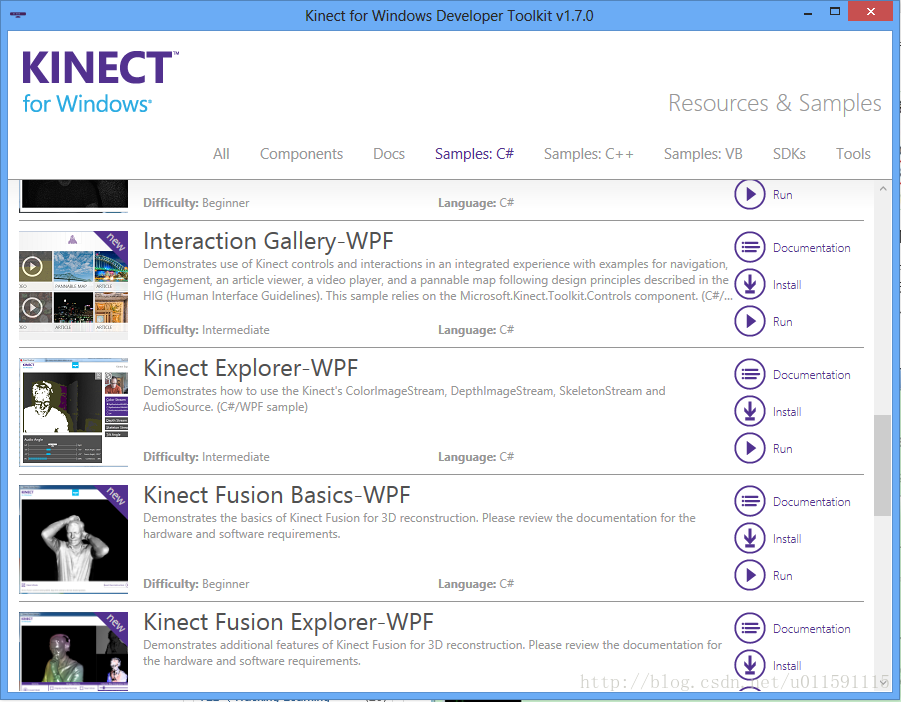Click the Install label for Kinect Fusion Basics-WPF
This screenshot has width=901, height=702.
click(x=787, y=539)
